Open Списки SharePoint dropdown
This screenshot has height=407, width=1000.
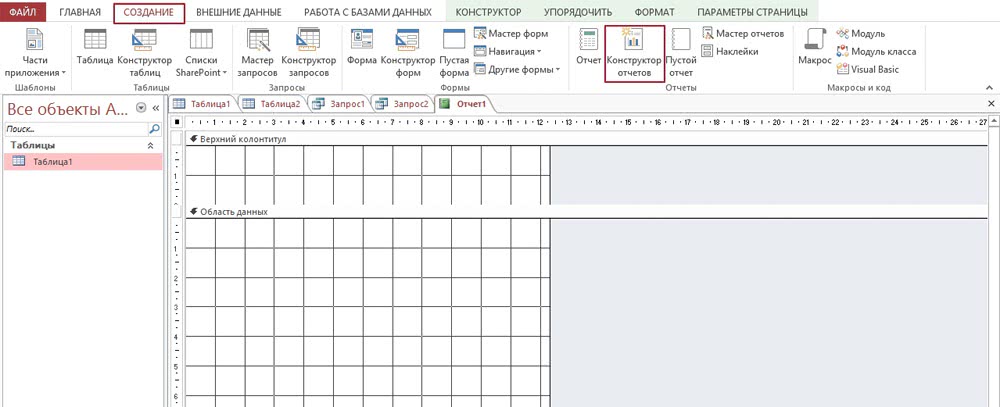200,72
